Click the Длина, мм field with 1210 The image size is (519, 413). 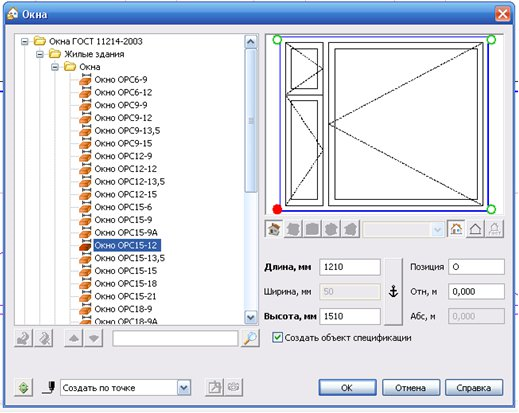pos(350,267)
